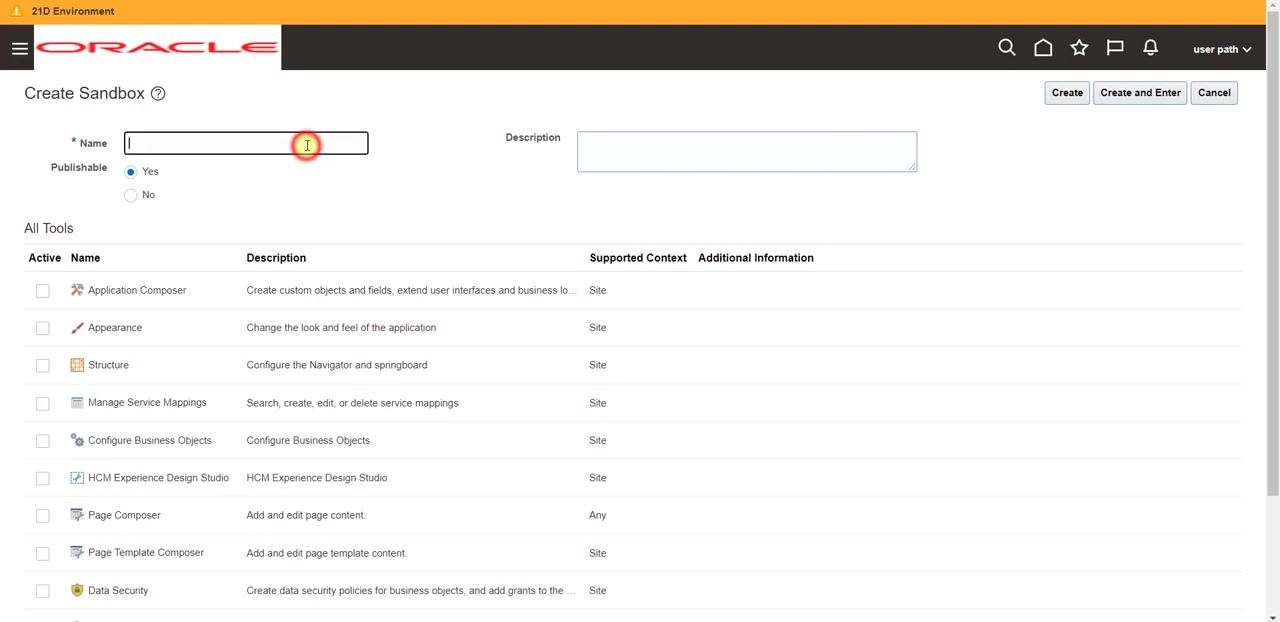Image resolution: width=1280 pixels, height=622 pixels.
Task: Click the Name column header in All Tools
Action: click(x=85, y=258)
